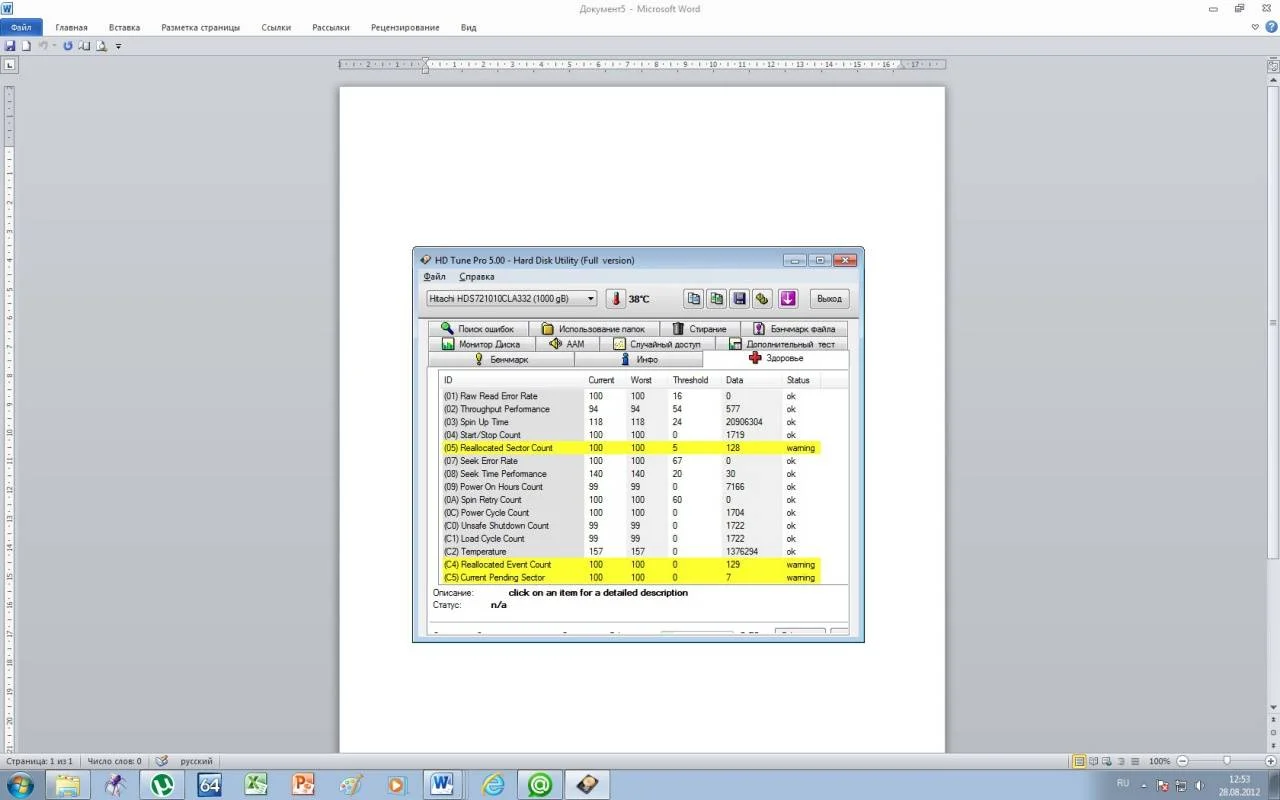1280x800 pixels.
Task: Open HD Tune Файл menu
Action: tap(434, 277)
